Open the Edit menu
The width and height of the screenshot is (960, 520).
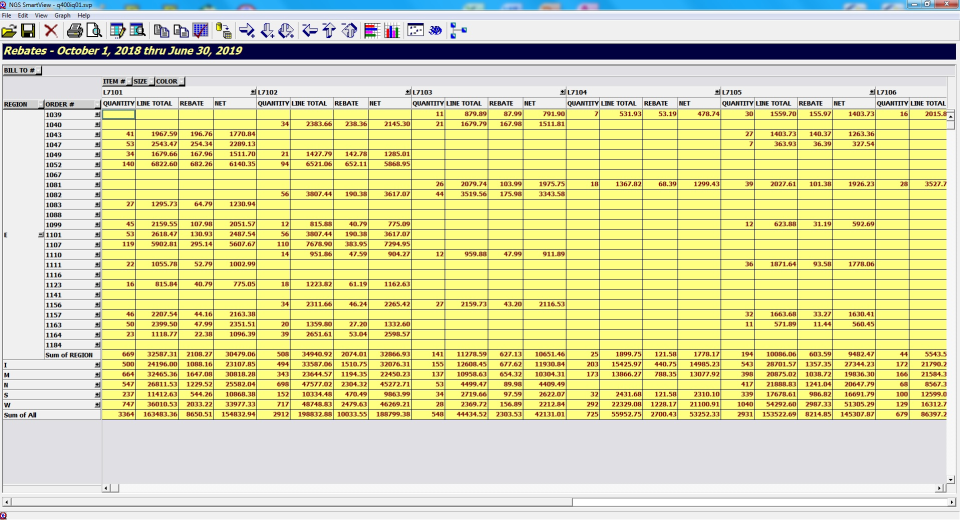click(x=23, y=15)
